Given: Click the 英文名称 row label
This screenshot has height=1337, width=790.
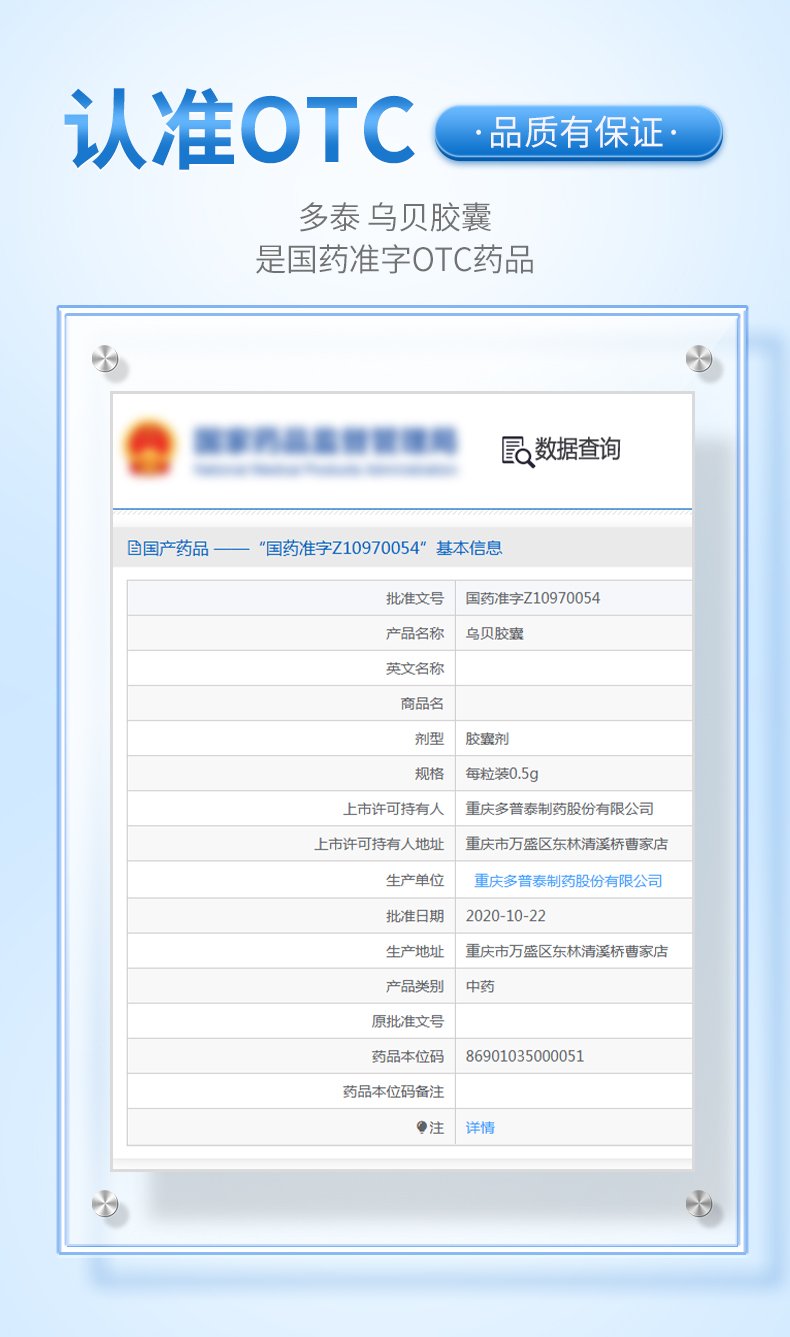Looking at the screenshot, I should (x=415, y=668).
